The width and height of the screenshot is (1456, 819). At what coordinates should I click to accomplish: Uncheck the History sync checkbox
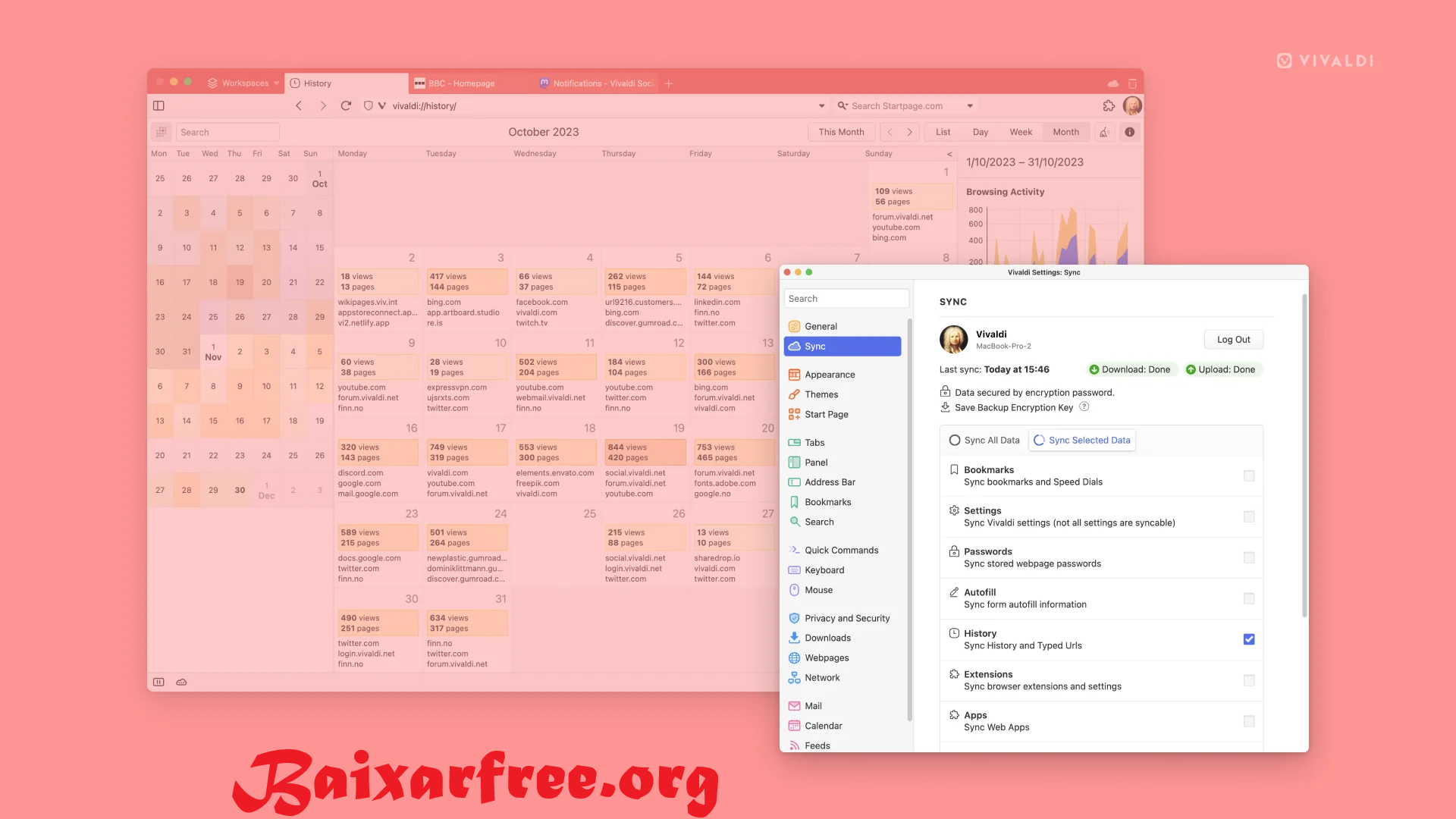click(x=1248, y=639)
